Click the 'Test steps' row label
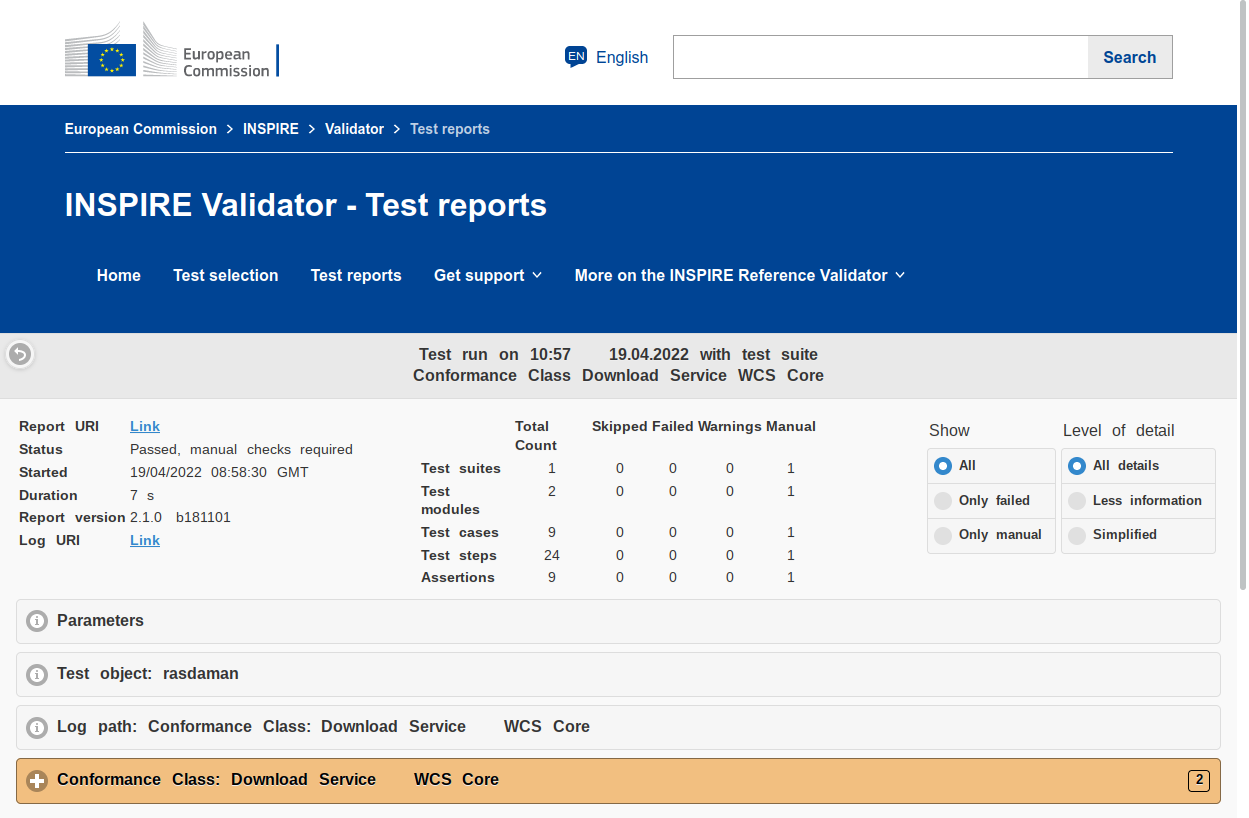Viewport: 1249px width, 818px height. click(x=459, y=555)
